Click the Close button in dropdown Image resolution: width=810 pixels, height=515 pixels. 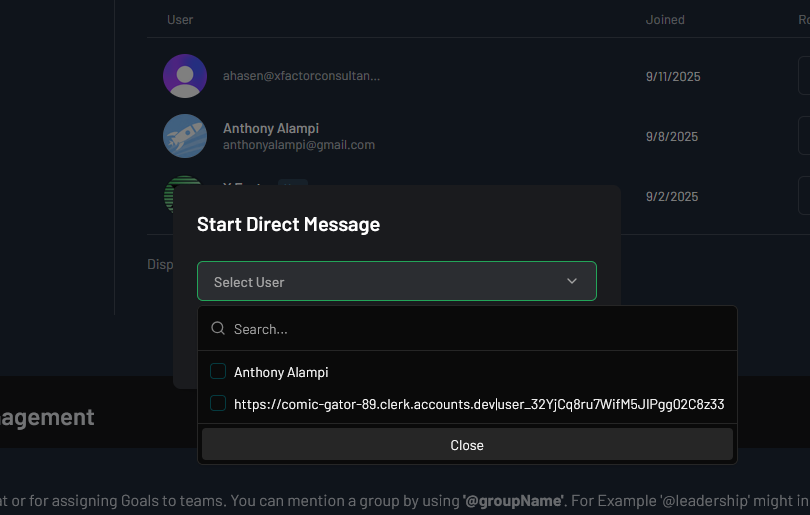[x=467, y=445]
